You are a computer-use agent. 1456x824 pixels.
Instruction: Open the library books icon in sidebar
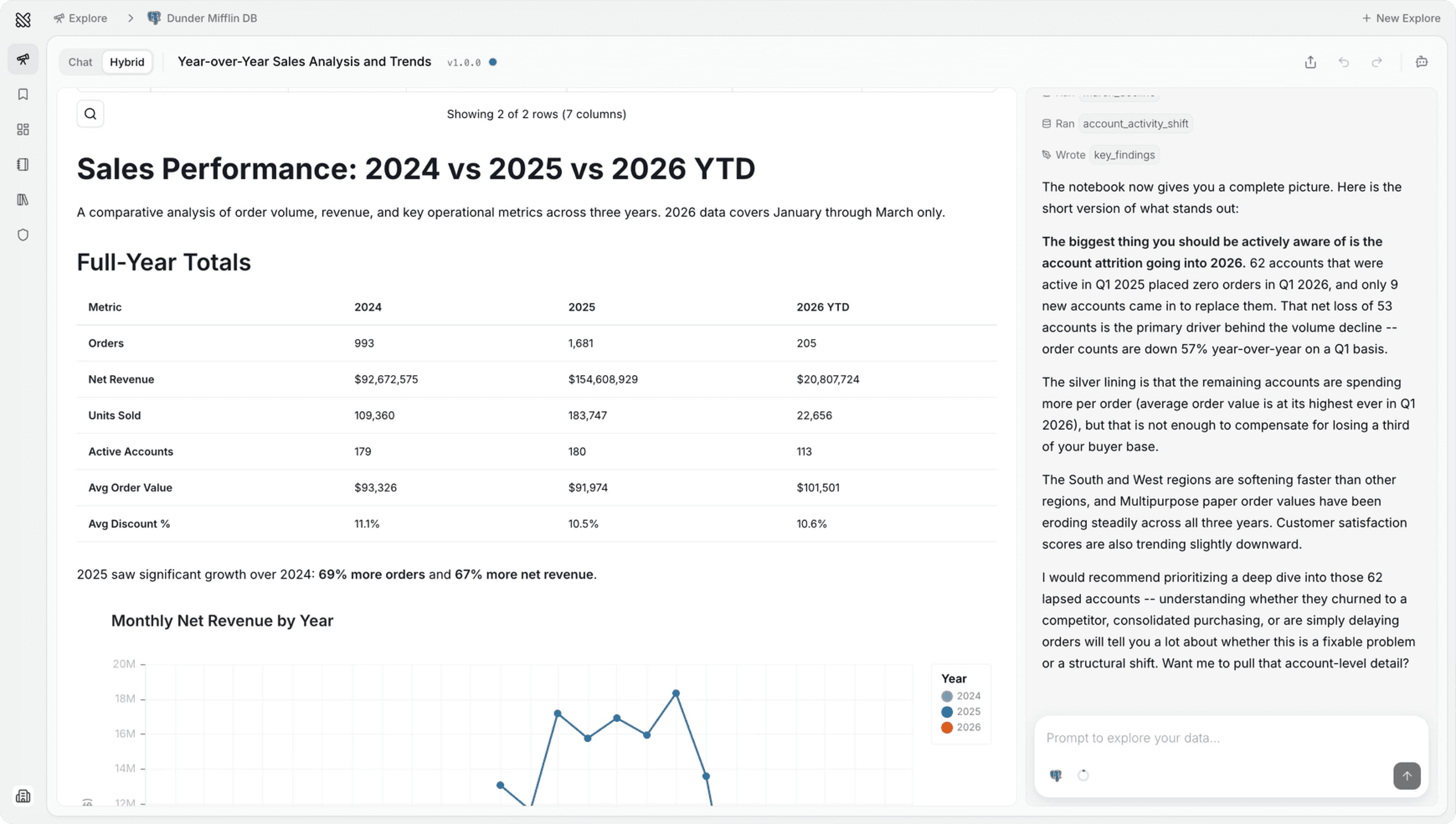(x=23, y=200)
